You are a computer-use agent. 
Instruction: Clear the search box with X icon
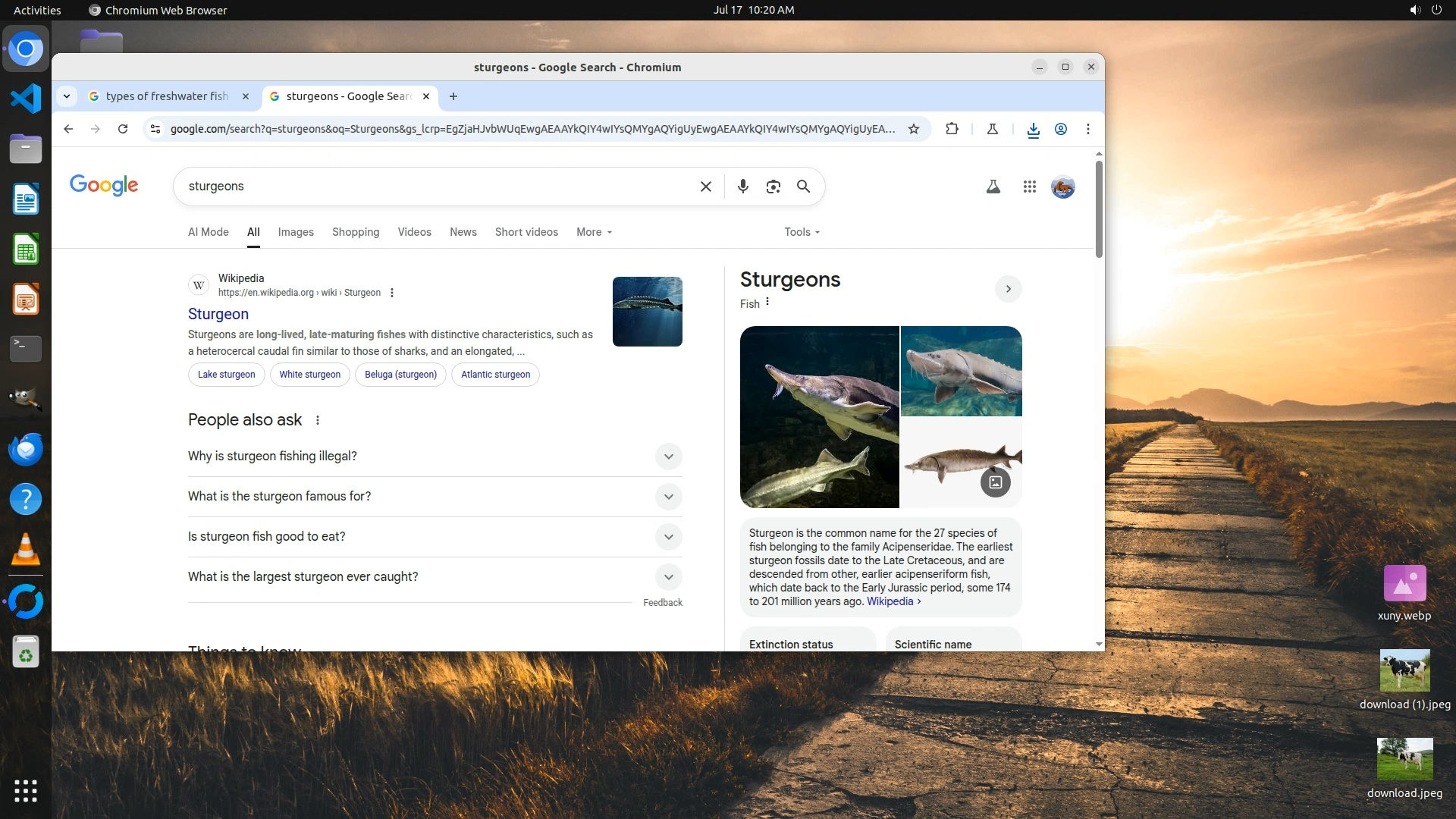click(705, 187)
